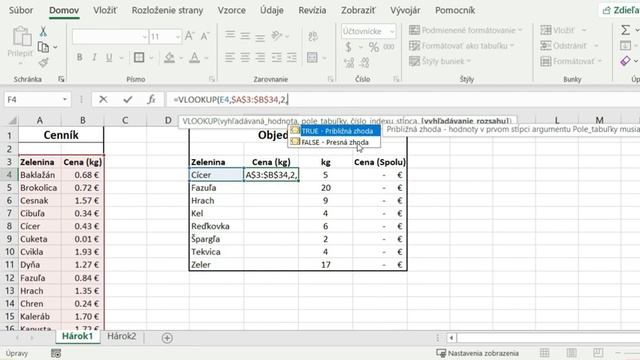Viewport: 640px width, 360px height.
Task: Toggle the Wrap Text icon
Action: click(313, 36)
